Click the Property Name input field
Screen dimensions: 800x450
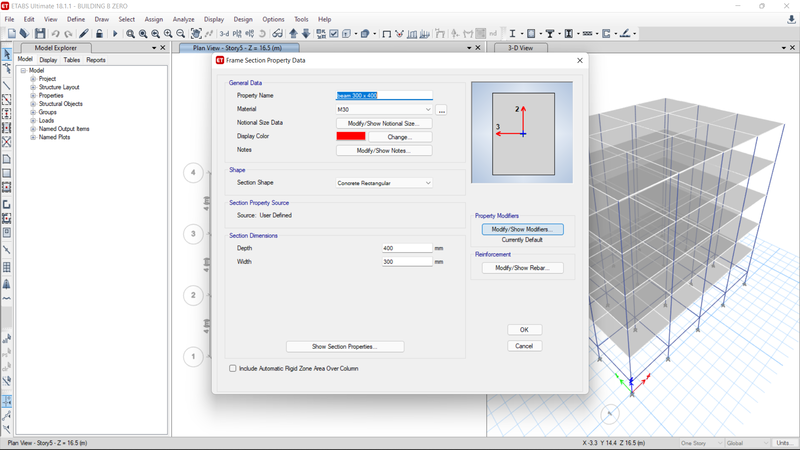(384, 95)
